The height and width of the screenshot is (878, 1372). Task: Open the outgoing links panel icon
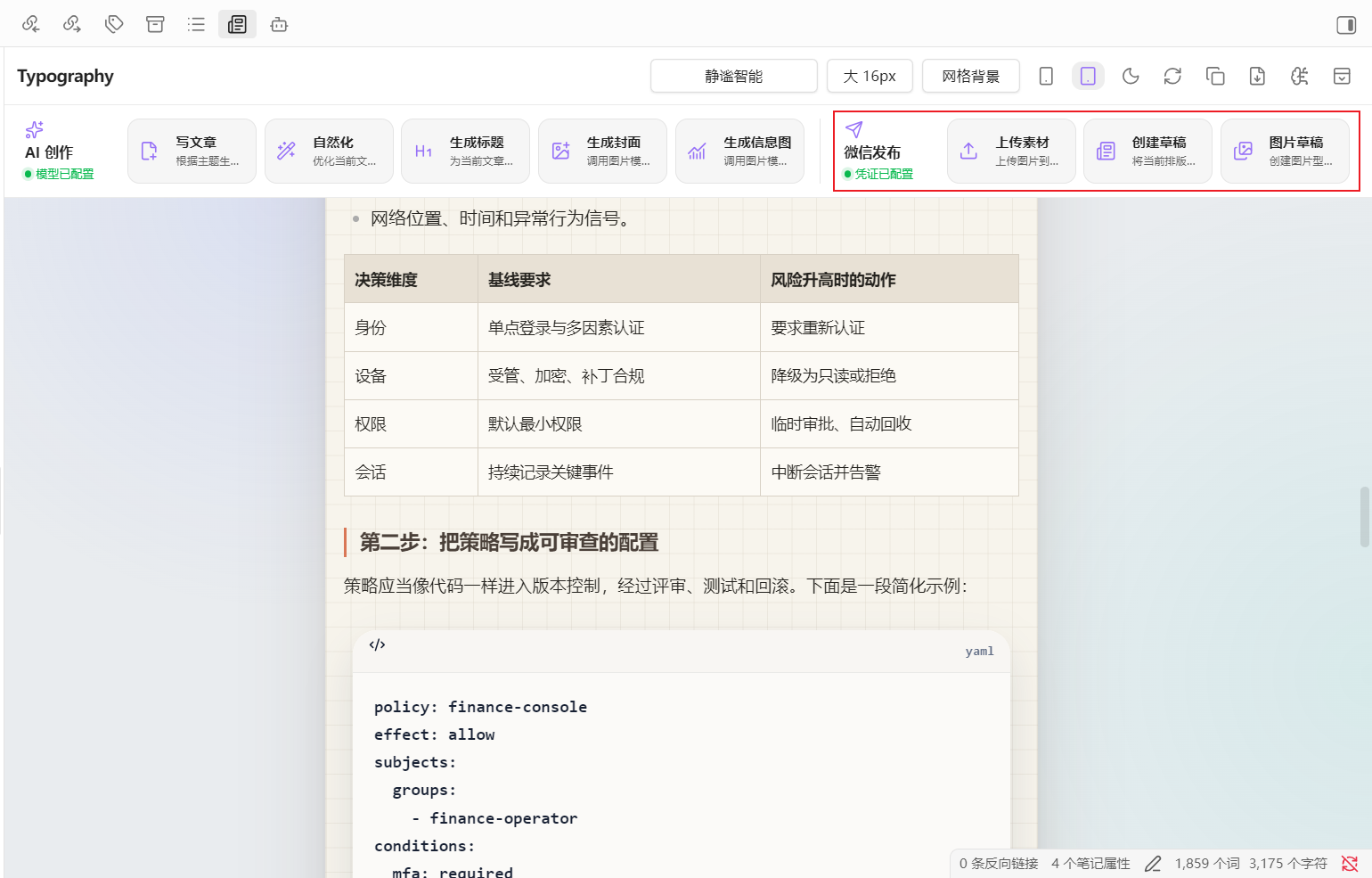tap(72, 24)
